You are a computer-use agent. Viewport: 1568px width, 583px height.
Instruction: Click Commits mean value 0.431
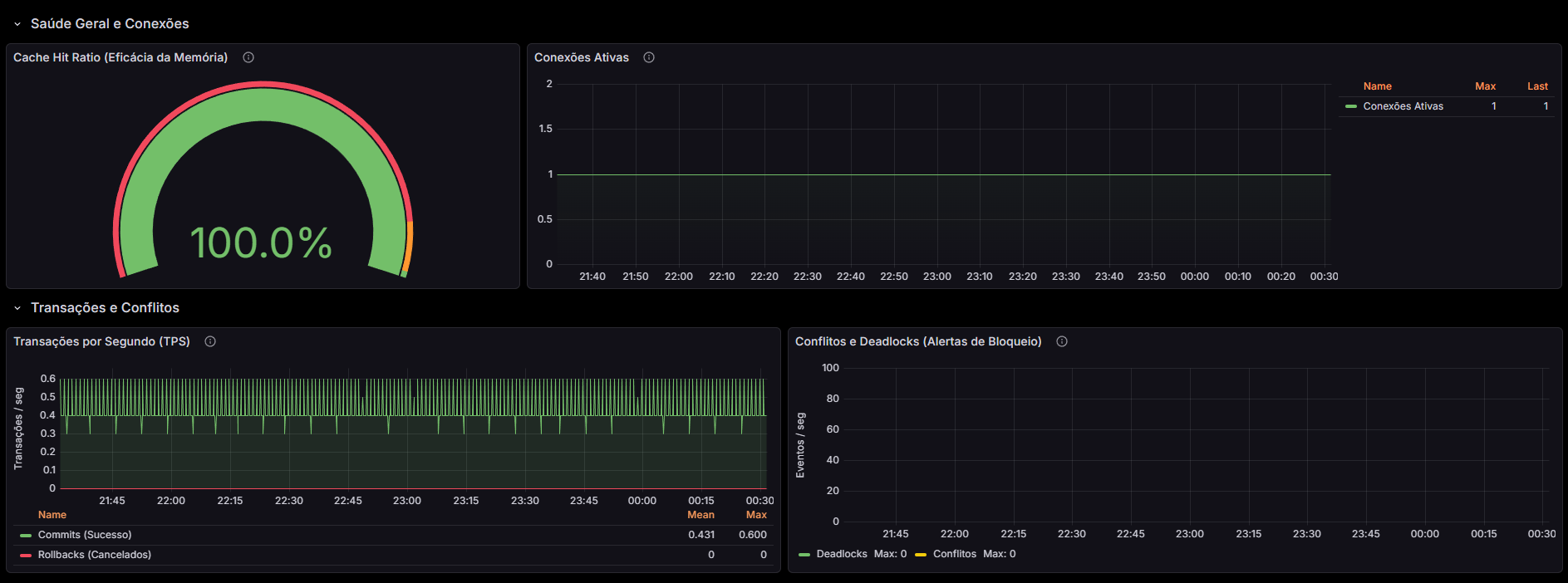(x=701, y=535)
